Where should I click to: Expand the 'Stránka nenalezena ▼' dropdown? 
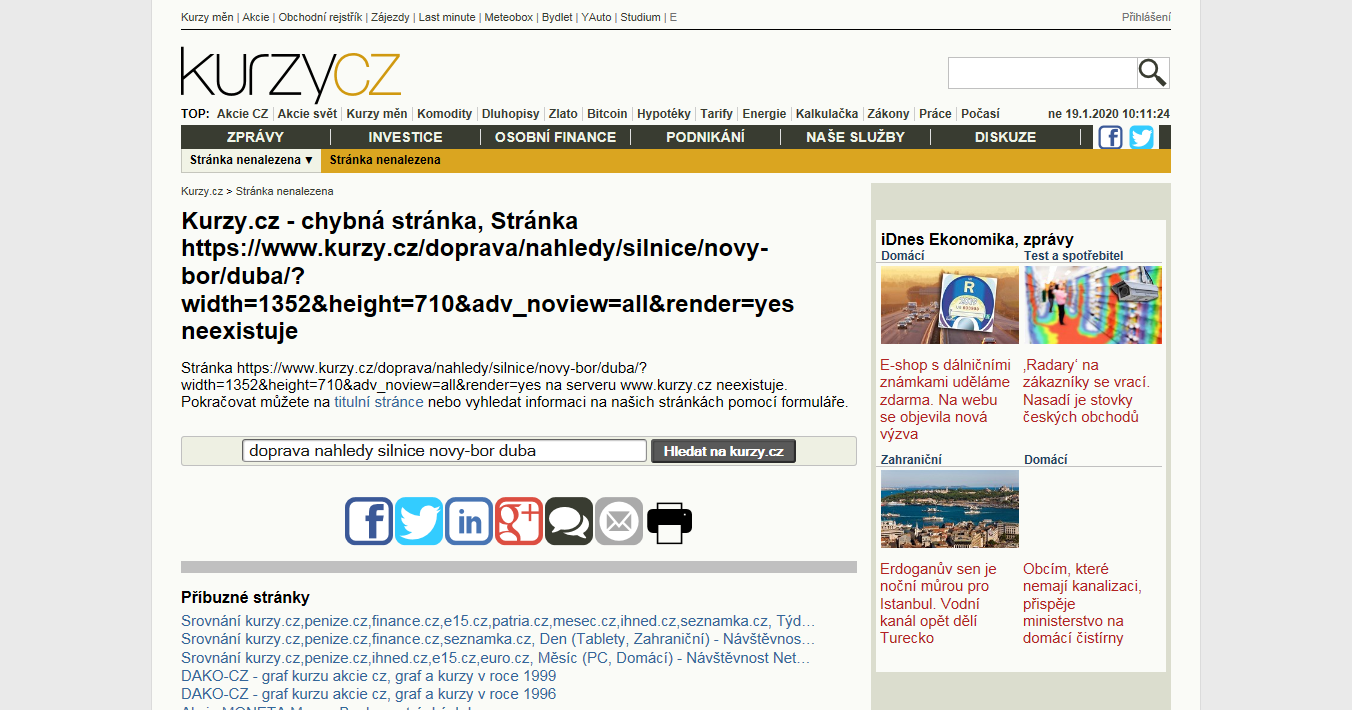(252, 160)
